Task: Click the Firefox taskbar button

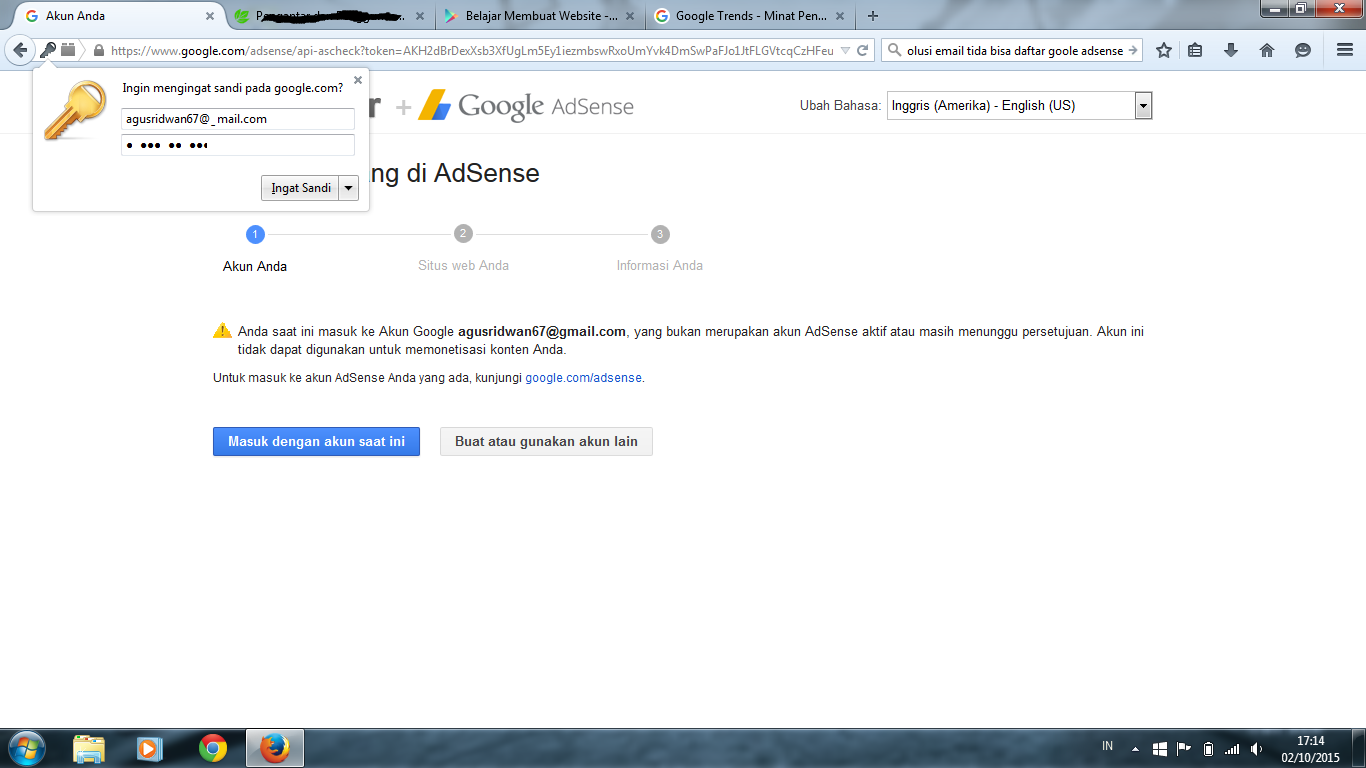Action: click(274, 748)
